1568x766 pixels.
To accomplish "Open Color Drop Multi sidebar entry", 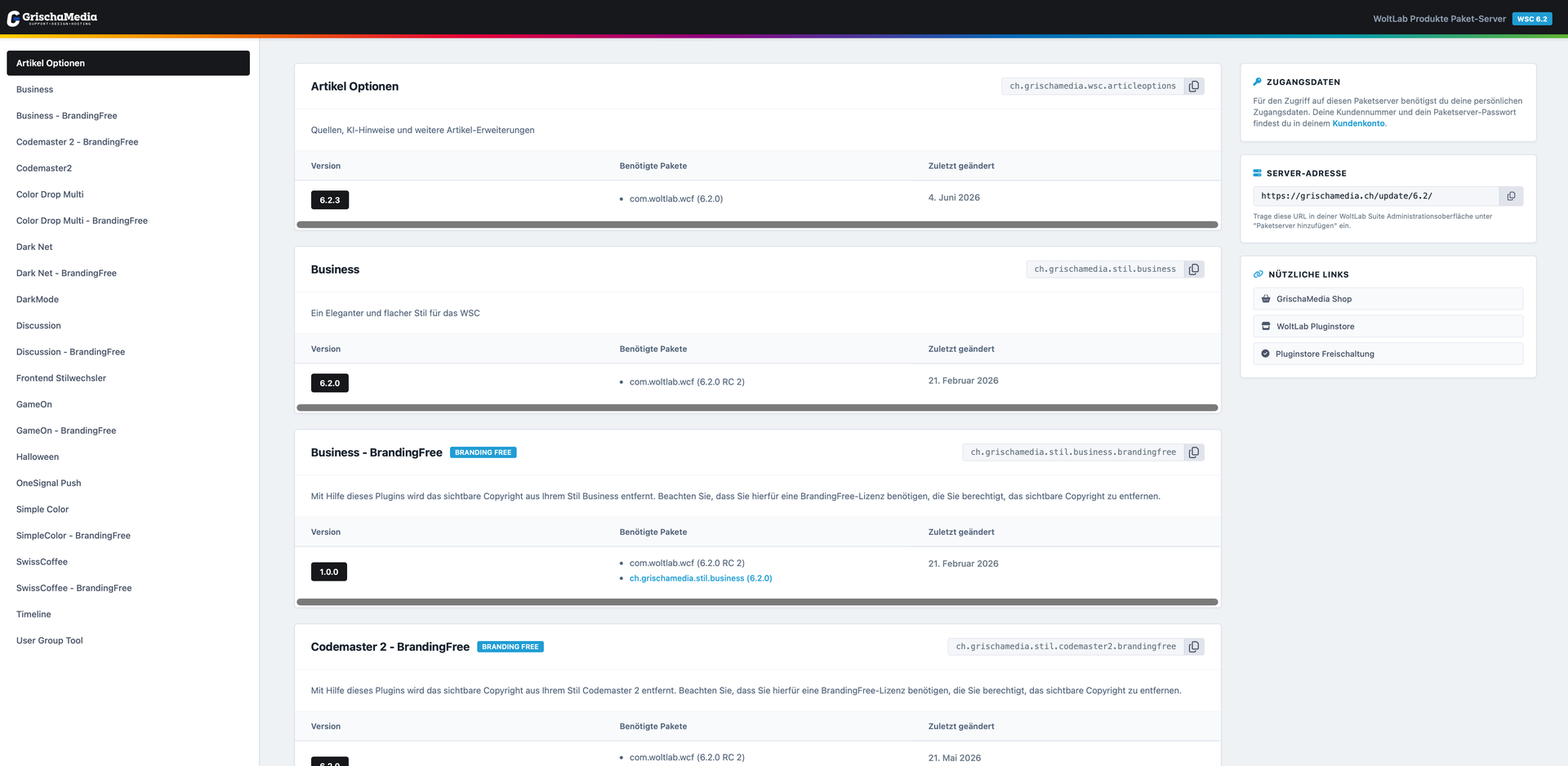I will [128, 194].
